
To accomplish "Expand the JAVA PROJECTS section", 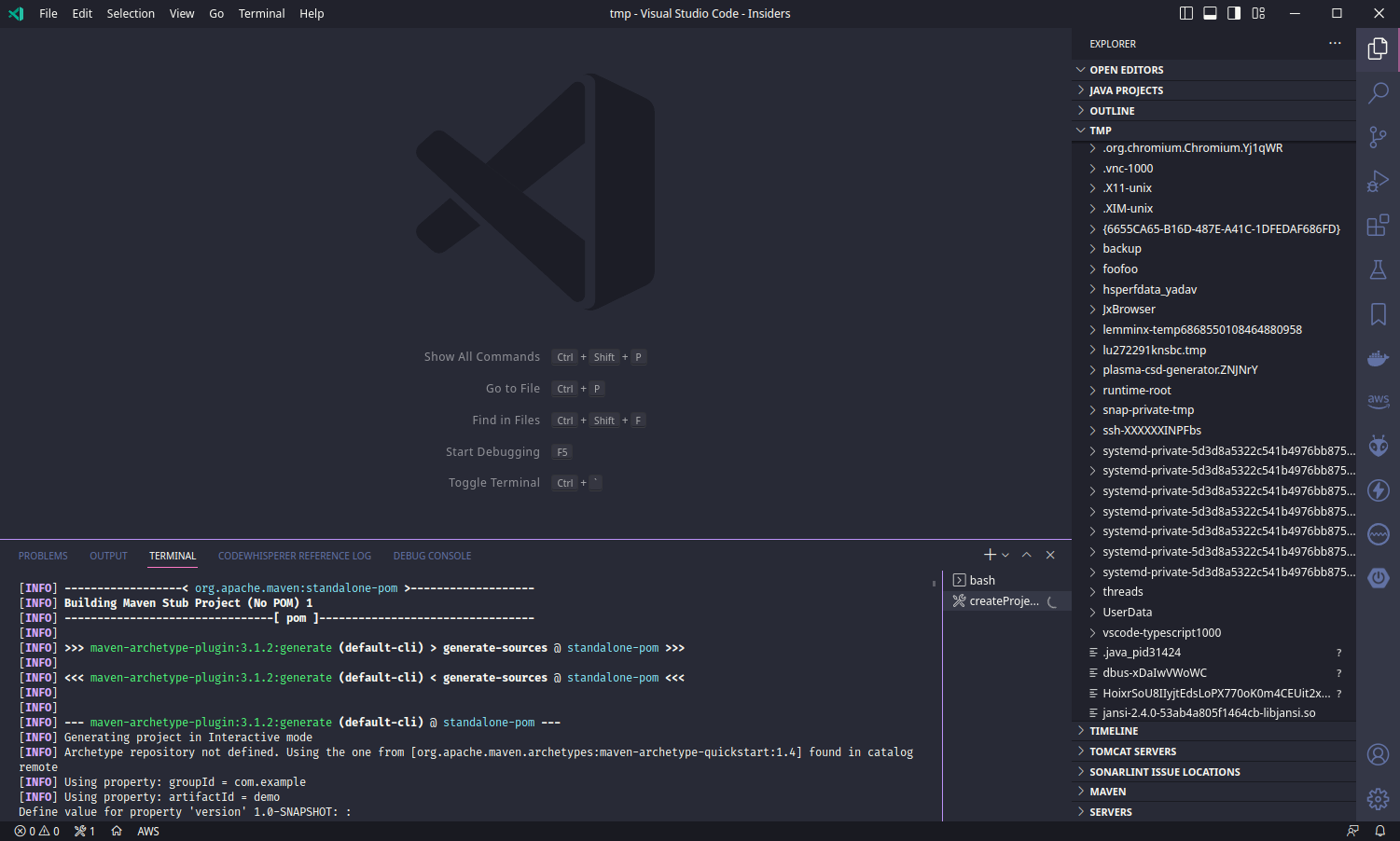I will (1214, 90).
